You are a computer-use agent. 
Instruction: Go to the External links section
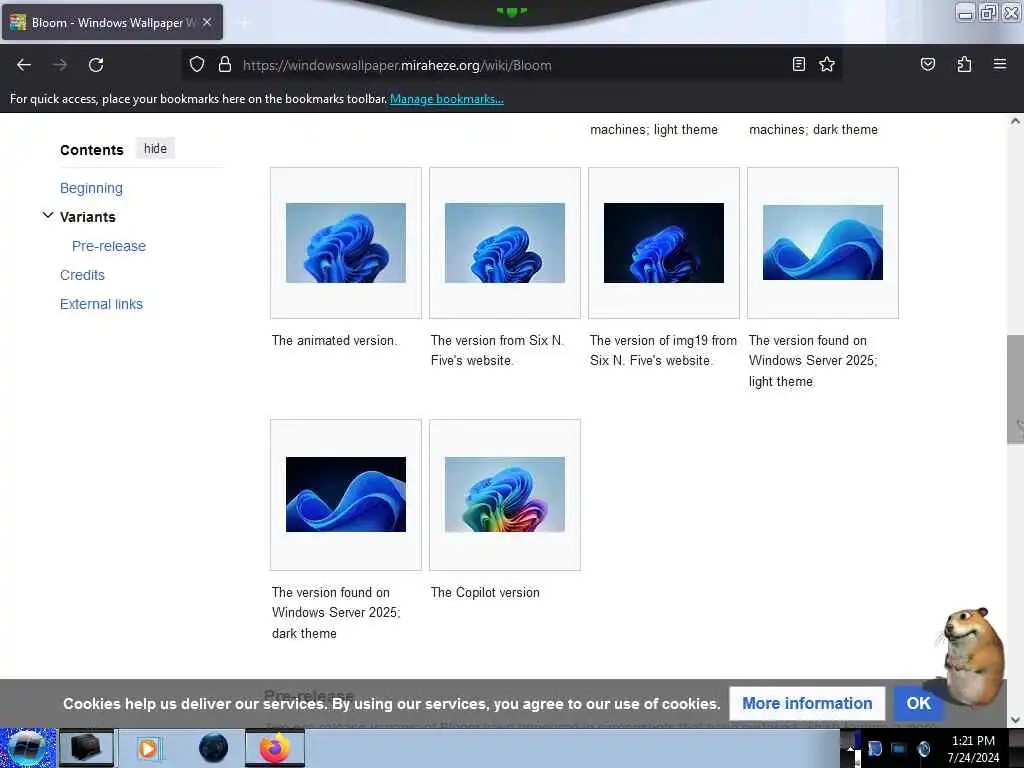click(x=101, y=304)
